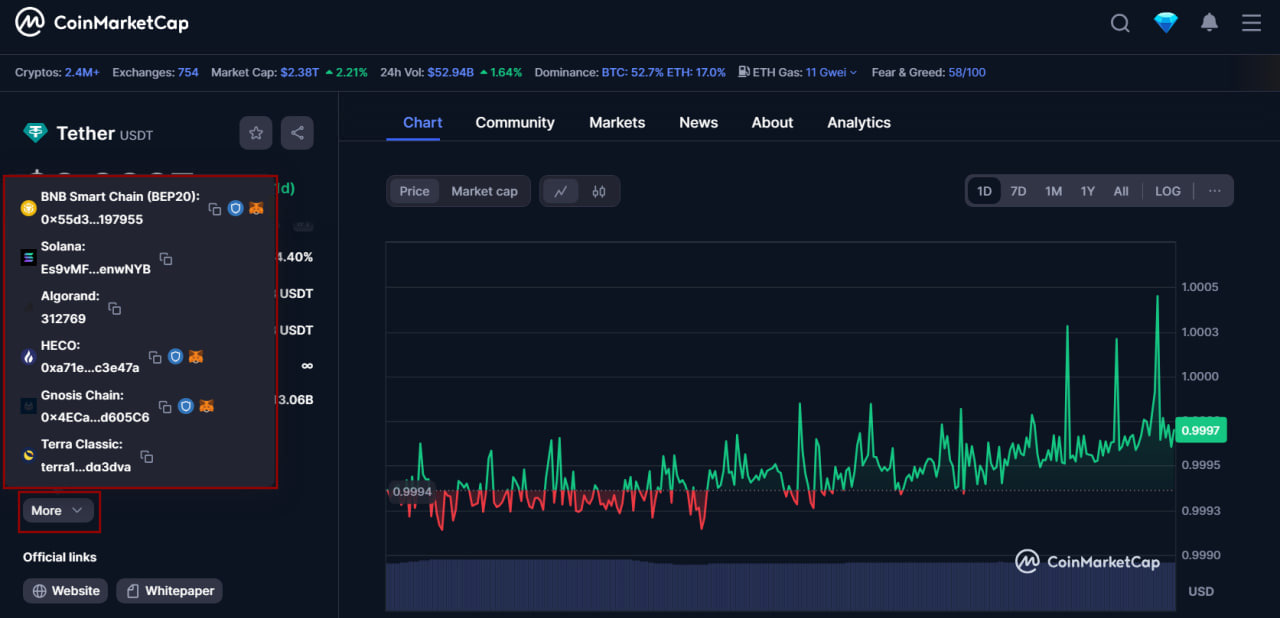Viewport: 1280px width, 618px height.
Task: Open the Analytics tab
Action: 859,122
